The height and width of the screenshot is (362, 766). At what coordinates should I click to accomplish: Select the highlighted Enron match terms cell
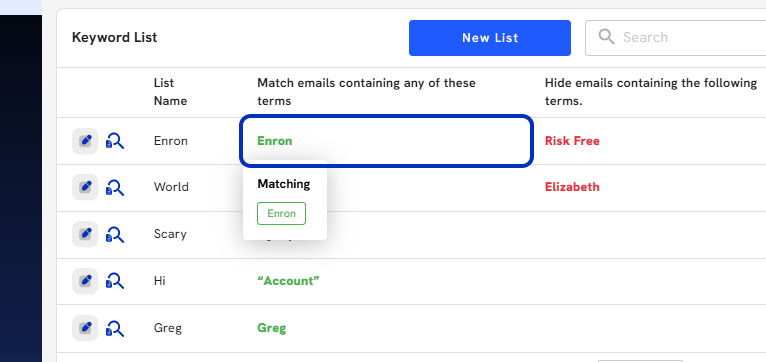386,141
